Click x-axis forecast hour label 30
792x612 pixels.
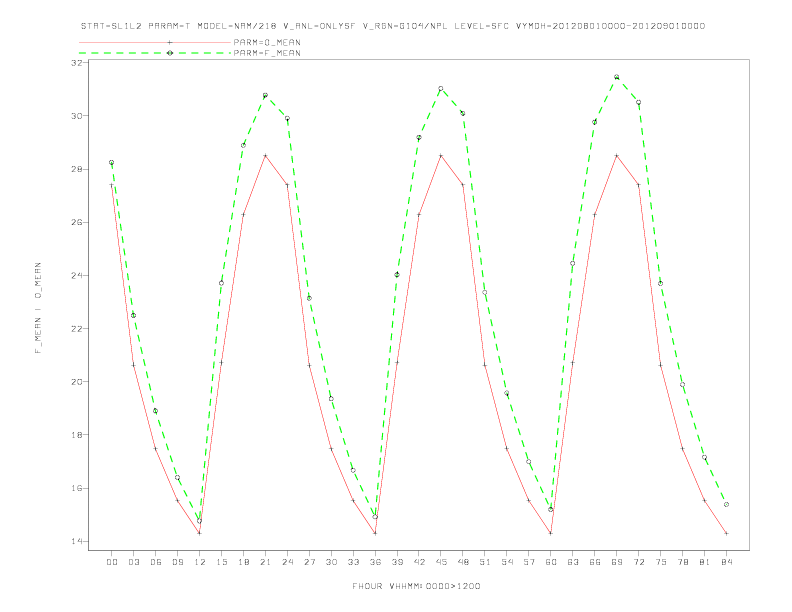(x=331, y=562)
